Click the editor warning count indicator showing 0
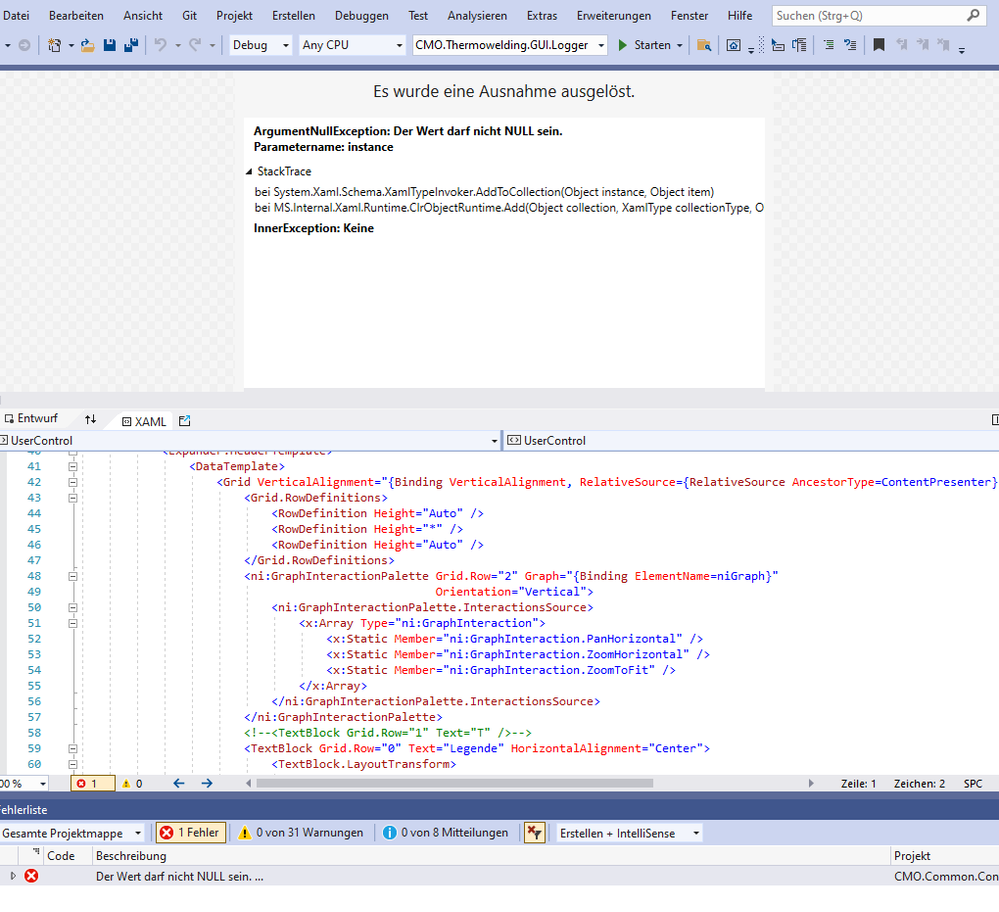This screenshot has height=912, width=999. point(133,784)
